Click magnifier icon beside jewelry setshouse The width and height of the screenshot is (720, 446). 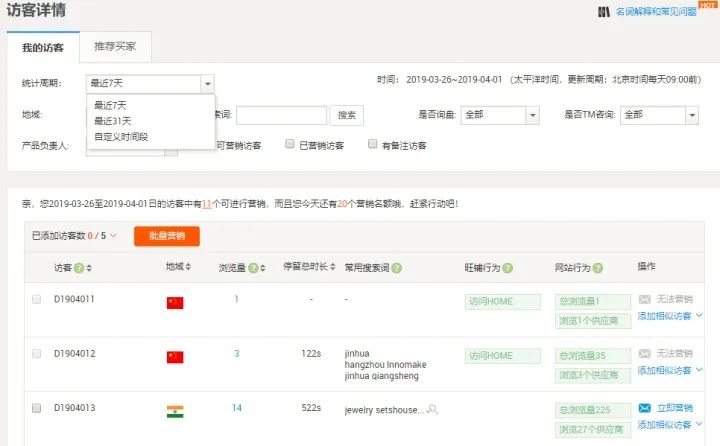coord(432,409)
